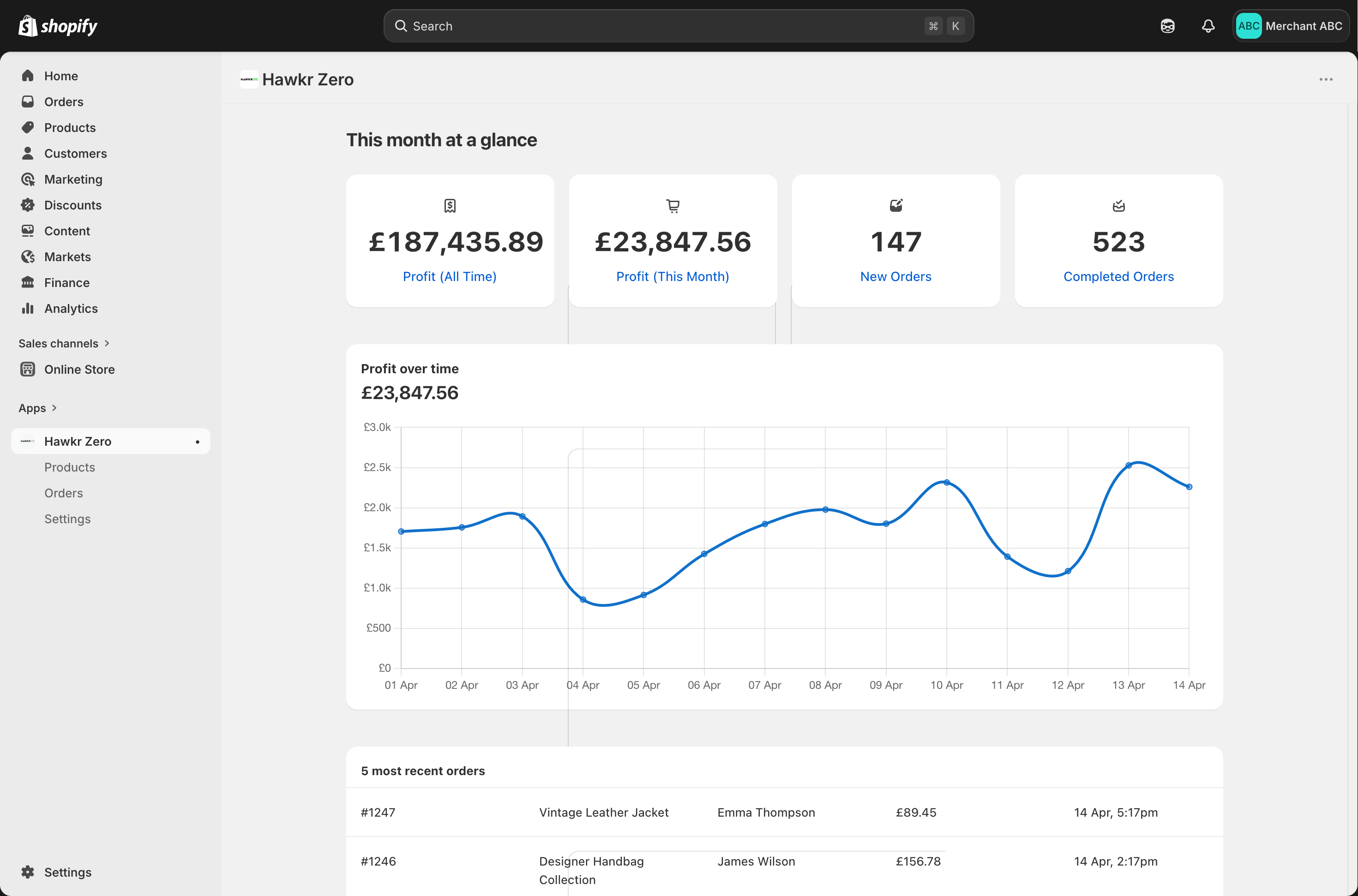Screen dimensions: 1358x896
Task: Select the Home icon in sidebar
Action: coord(28,75)
